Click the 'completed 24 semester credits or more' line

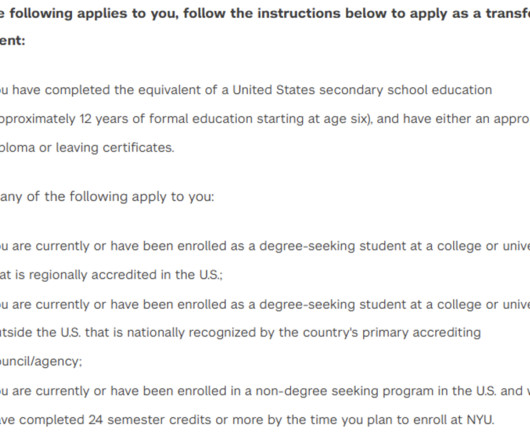(247, 420)
